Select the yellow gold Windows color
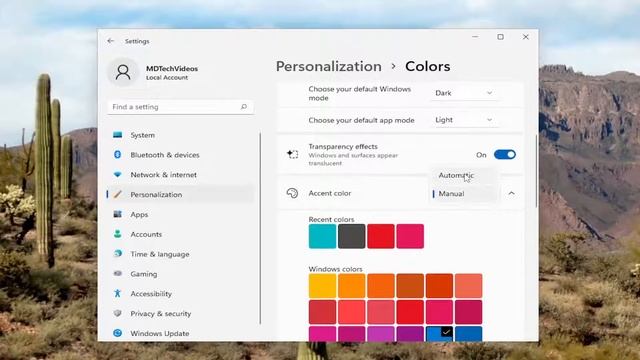Image resolution: width=640 pixels, height=360 pixels. [322, 286]
